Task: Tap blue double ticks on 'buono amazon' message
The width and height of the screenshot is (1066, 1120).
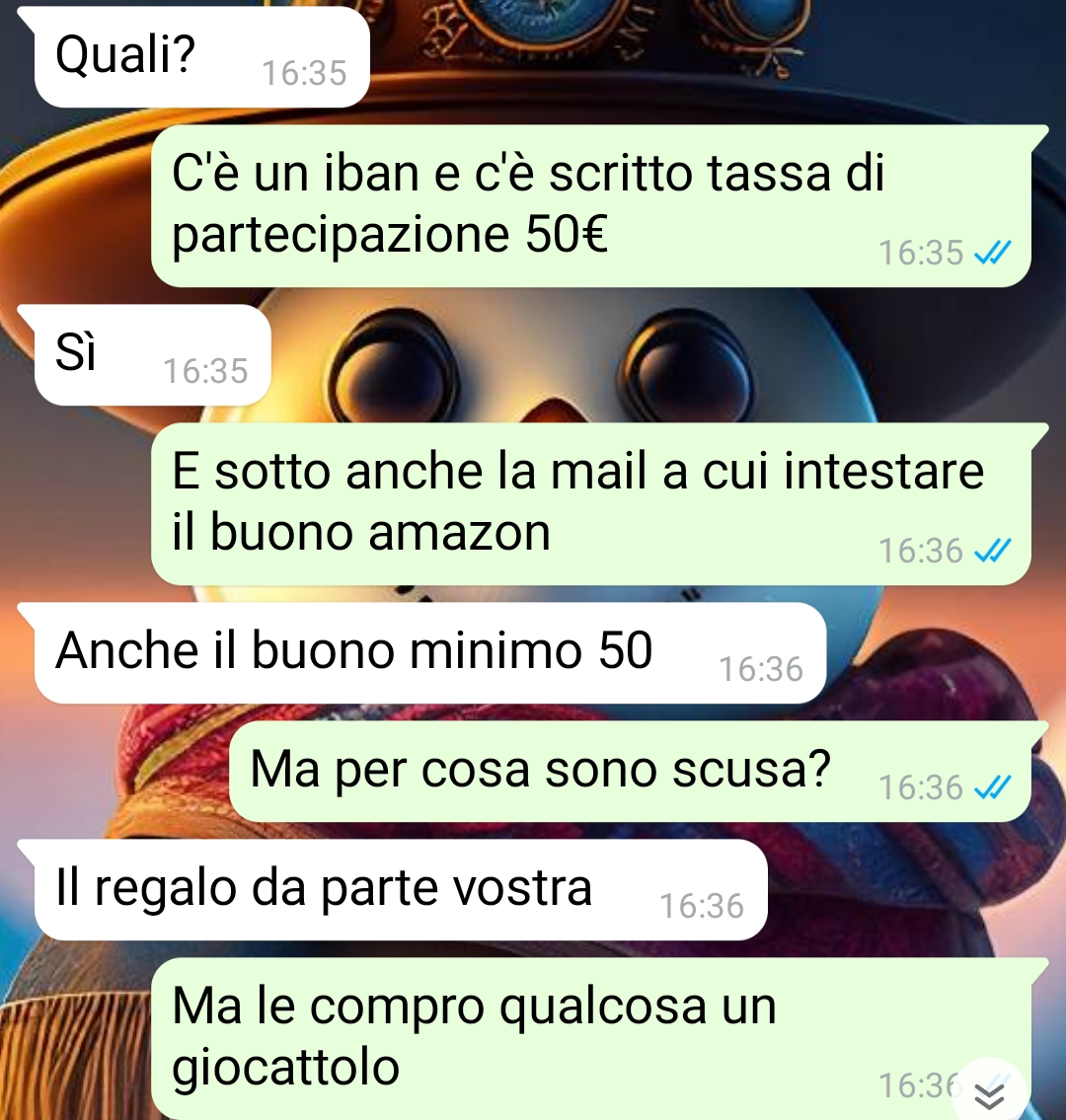Action: click(x=993, y=551)
